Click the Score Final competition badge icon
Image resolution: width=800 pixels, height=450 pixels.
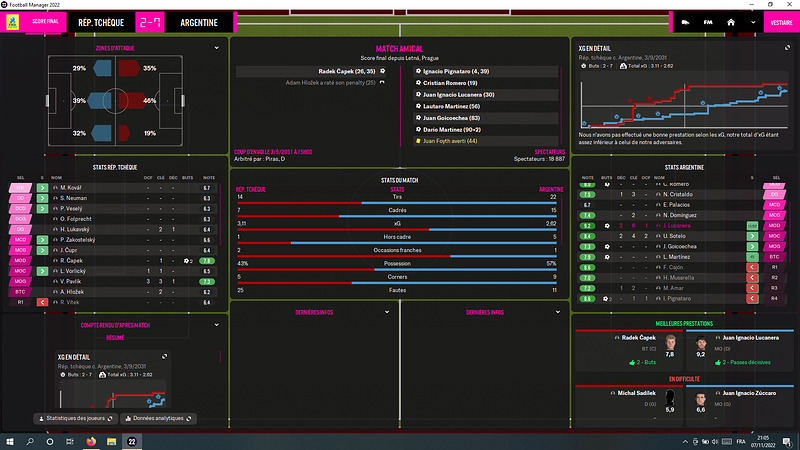(15, 21)
